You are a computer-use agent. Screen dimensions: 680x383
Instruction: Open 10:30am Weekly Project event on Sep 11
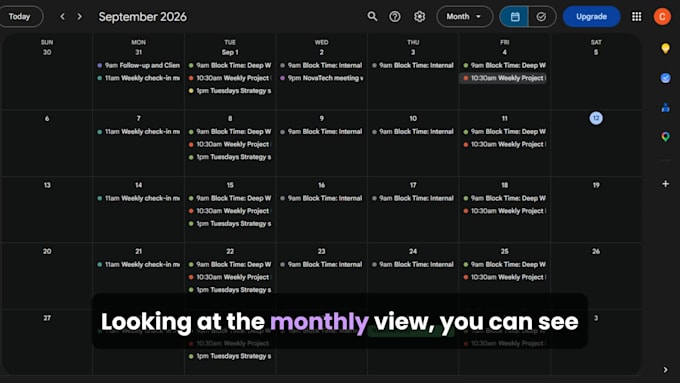tap(504, 144)
